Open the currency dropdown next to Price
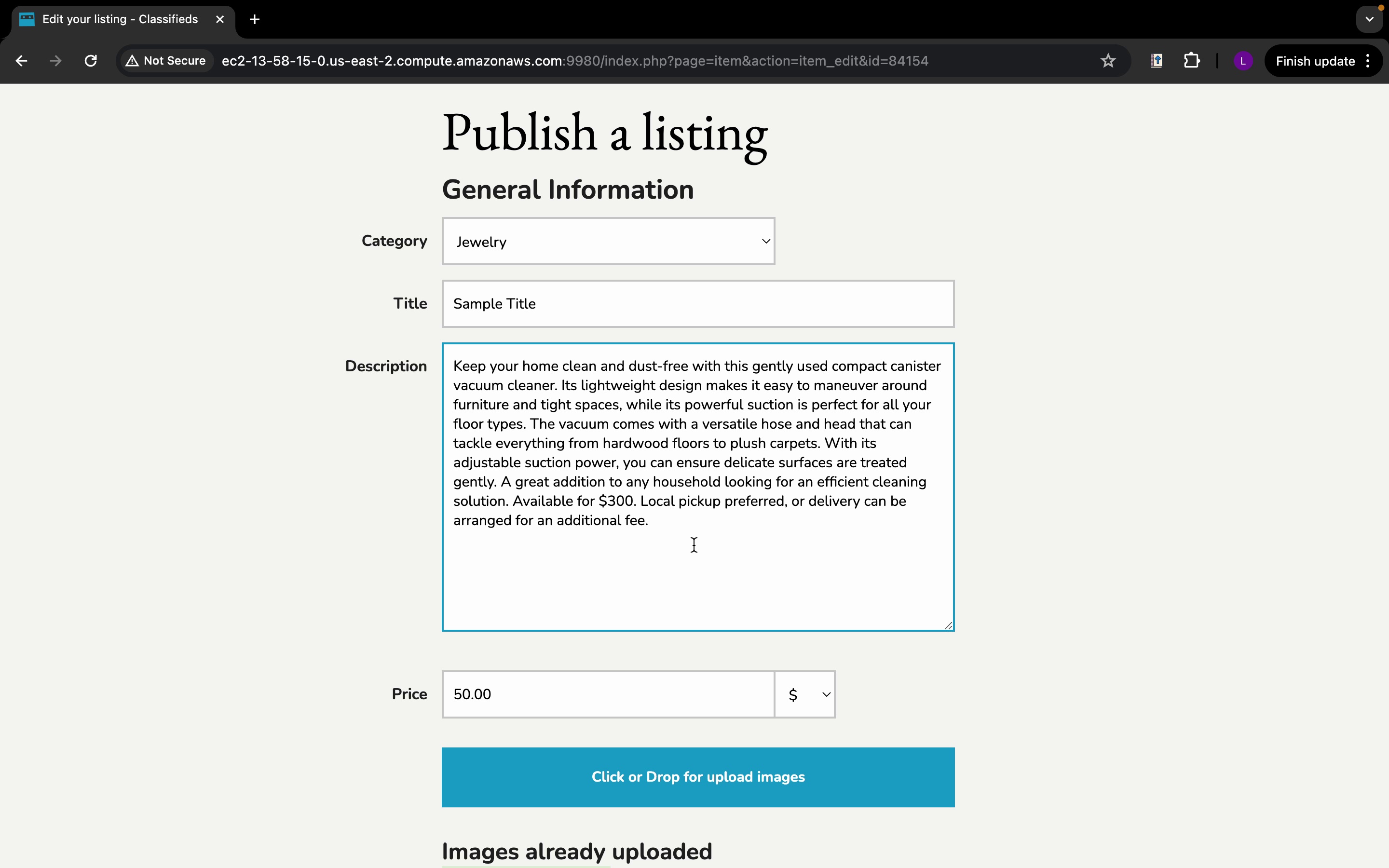Image resolution: width=1389 pixels, height=868 pixels. [804, 694]
